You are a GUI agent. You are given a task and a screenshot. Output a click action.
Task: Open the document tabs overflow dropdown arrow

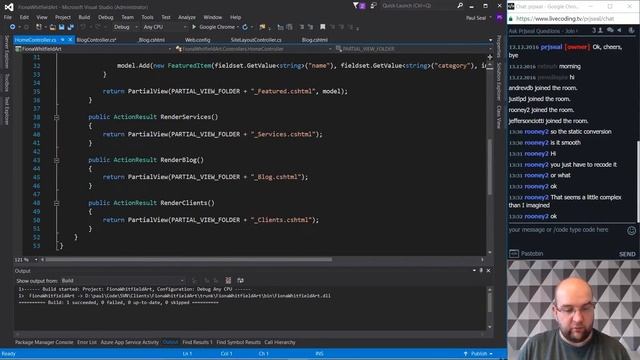coord(490,40)
